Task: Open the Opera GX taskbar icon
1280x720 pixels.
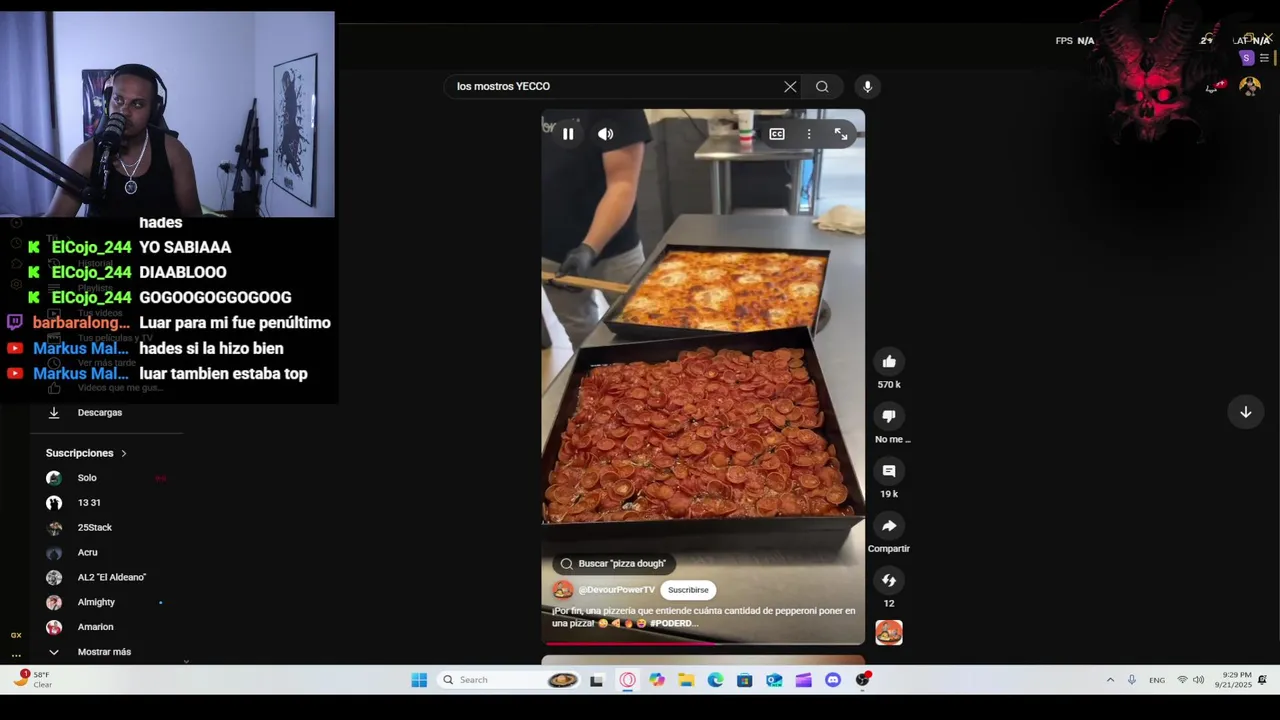Action: coord(627,680)
